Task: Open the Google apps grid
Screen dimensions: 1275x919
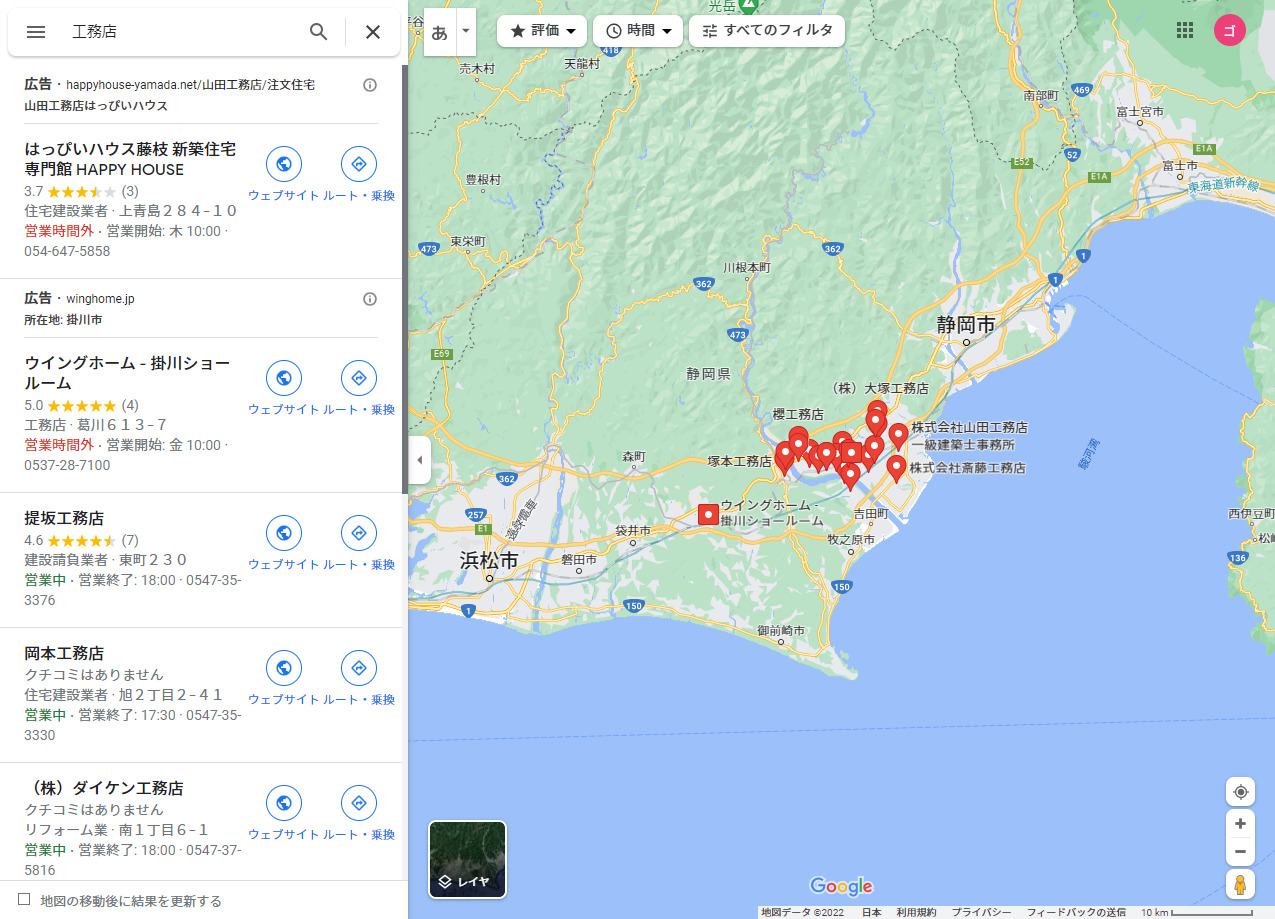Action: pos(1185,30)
